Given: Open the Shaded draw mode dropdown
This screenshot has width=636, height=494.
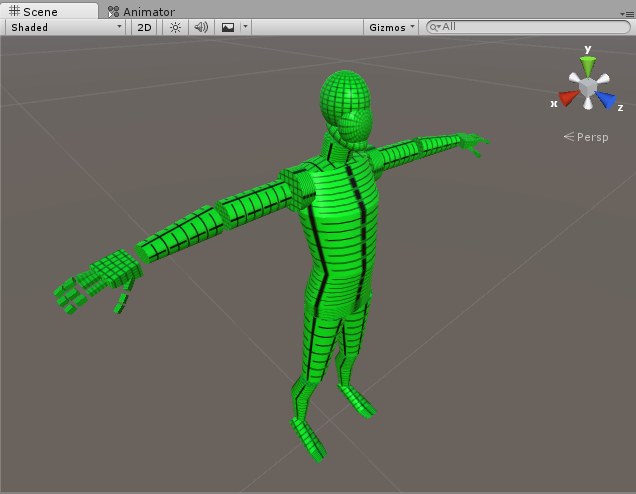Looking at the screenshot, I should [66, 27].
